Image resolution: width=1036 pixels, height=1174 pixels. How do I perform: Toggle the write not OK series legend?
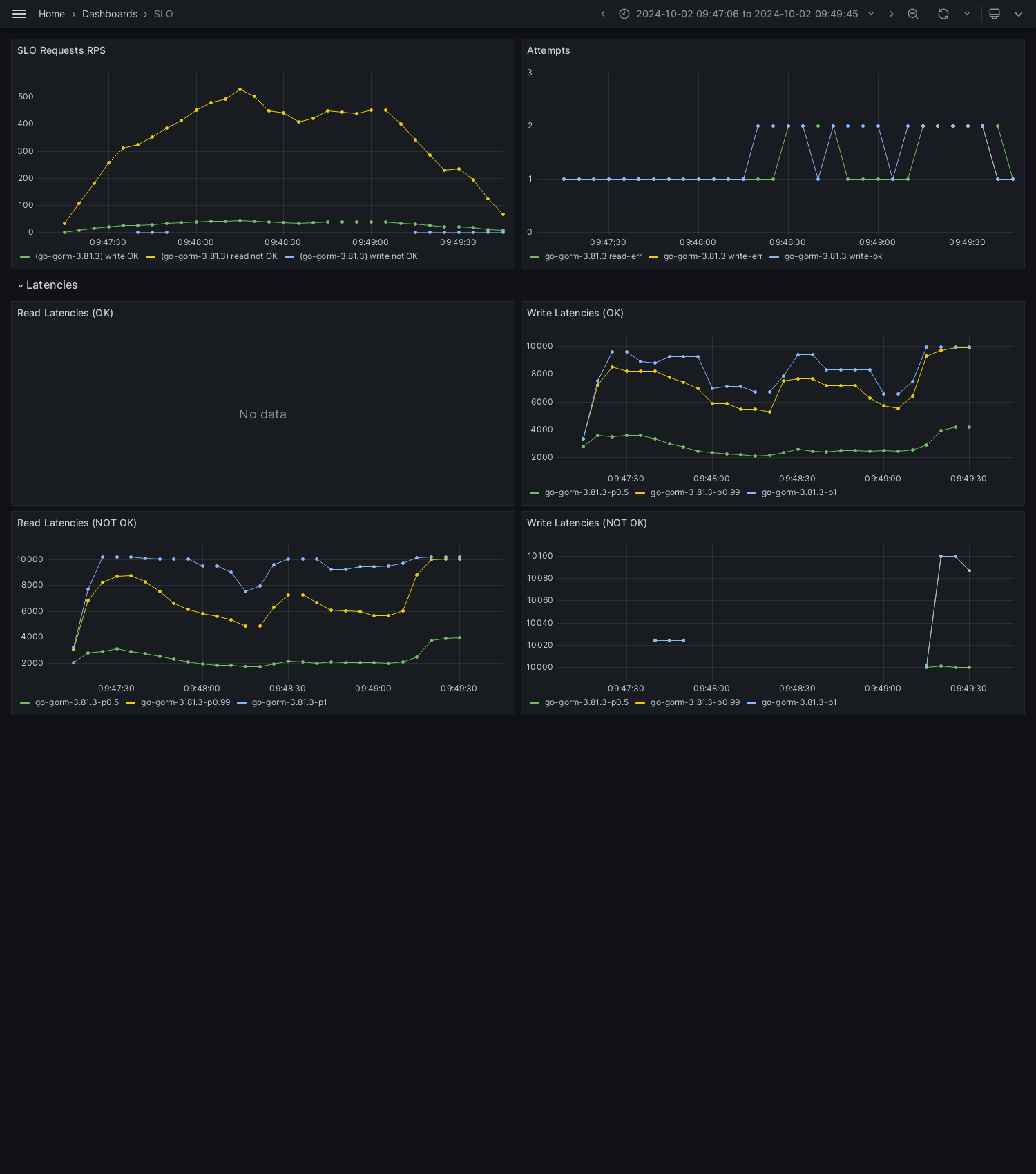(x=358, y=256)
